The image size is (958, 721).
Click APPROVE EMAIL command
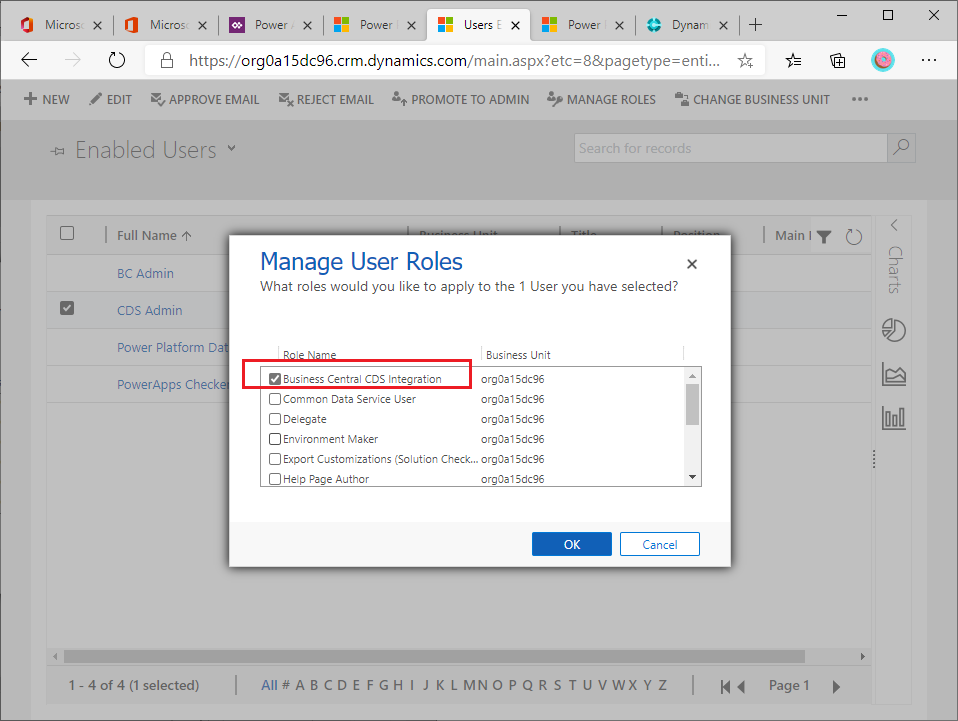[x=205, y=99]
